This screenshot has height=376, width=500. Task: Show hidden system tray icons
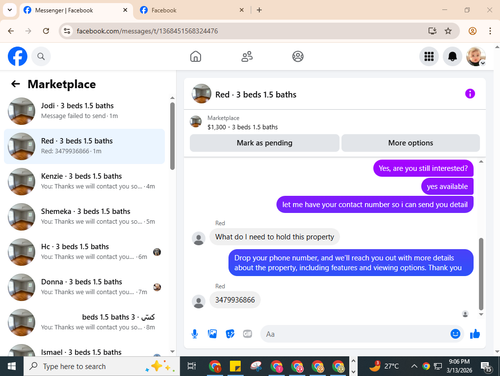(x=414, y=366)
